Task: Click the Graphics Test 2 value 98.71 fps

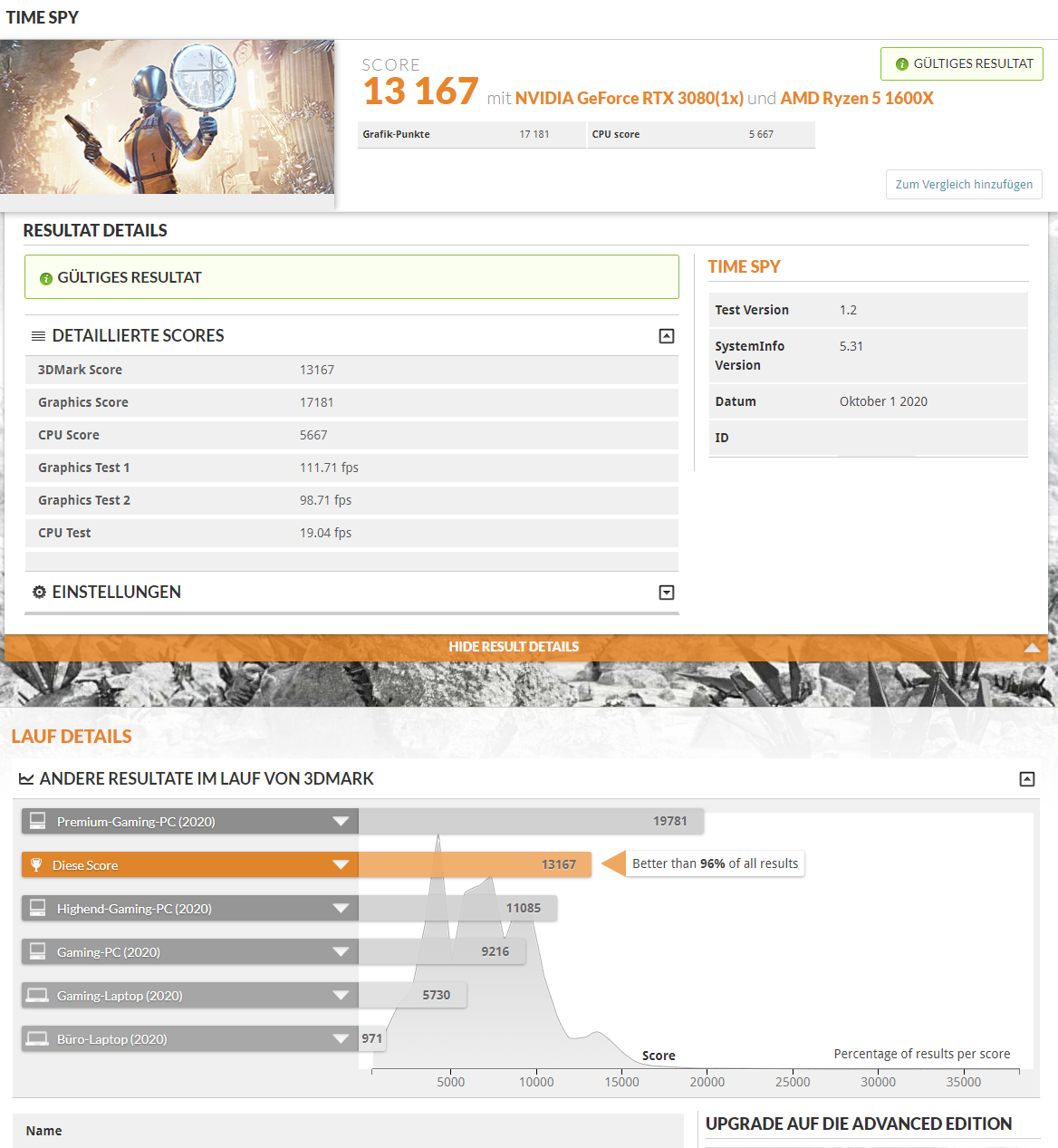Action: click(x=325, y=500)
